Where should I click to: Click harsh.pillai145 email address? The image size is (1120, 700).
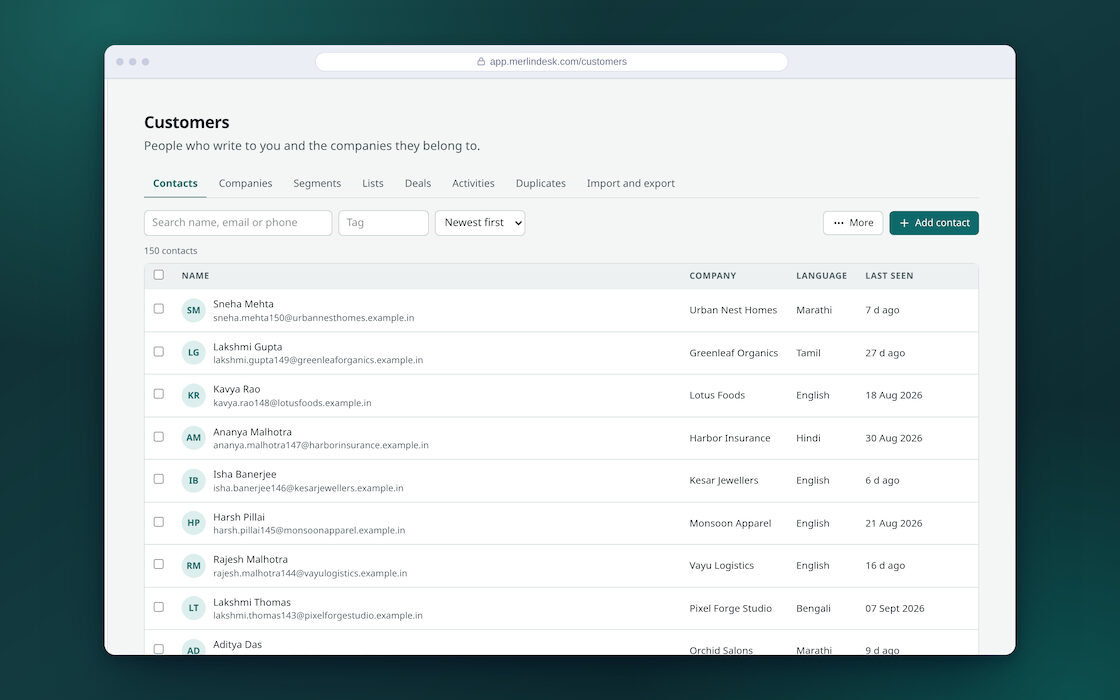[x=309, y=531]
